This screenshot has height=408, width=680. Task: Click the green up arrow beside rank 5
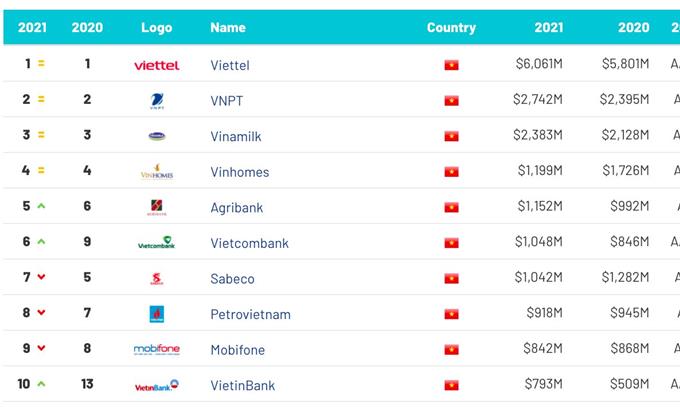coord(41,206)
